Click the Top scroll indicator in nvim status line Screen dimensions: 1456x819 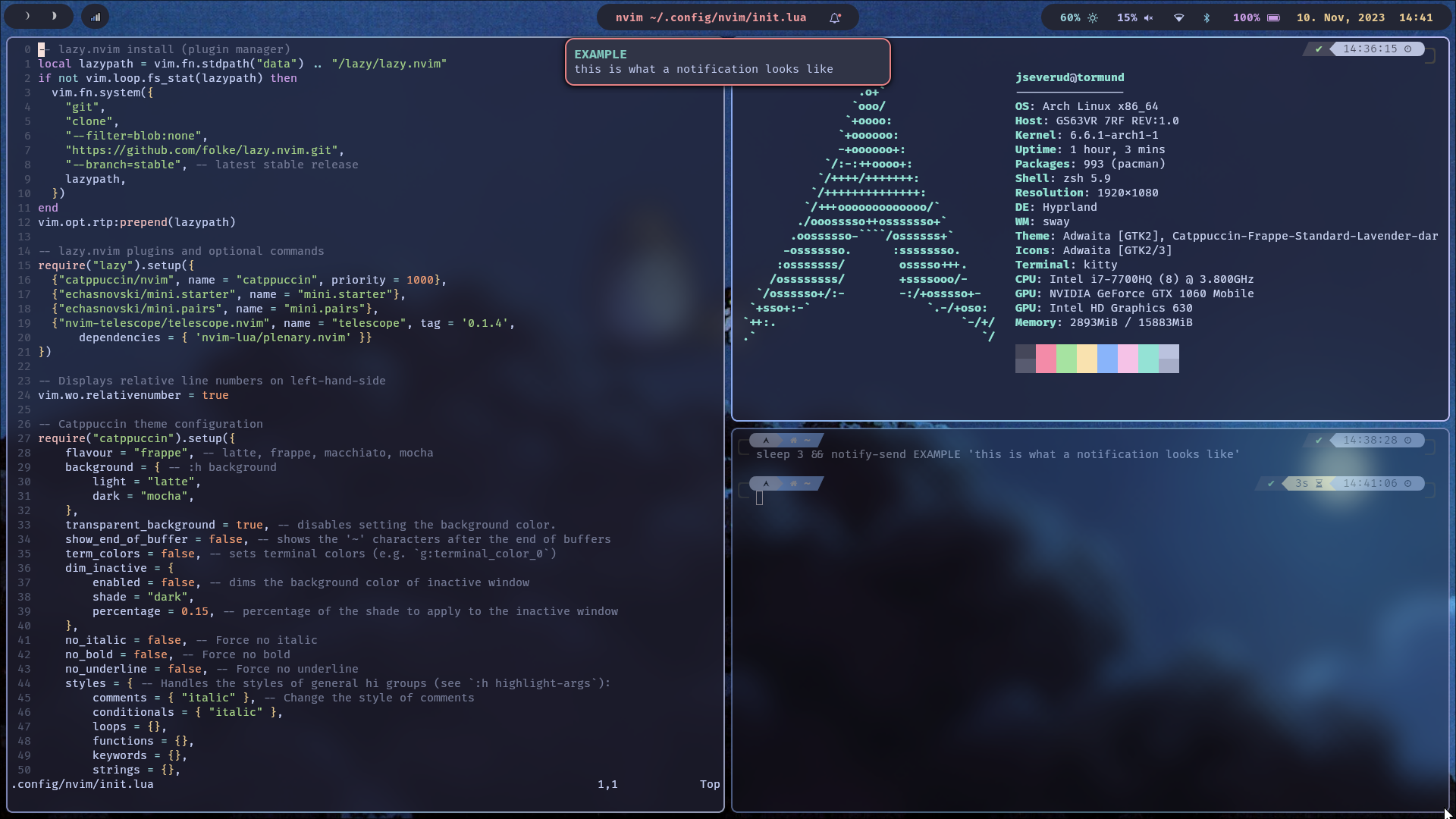[x=710, y=784]
